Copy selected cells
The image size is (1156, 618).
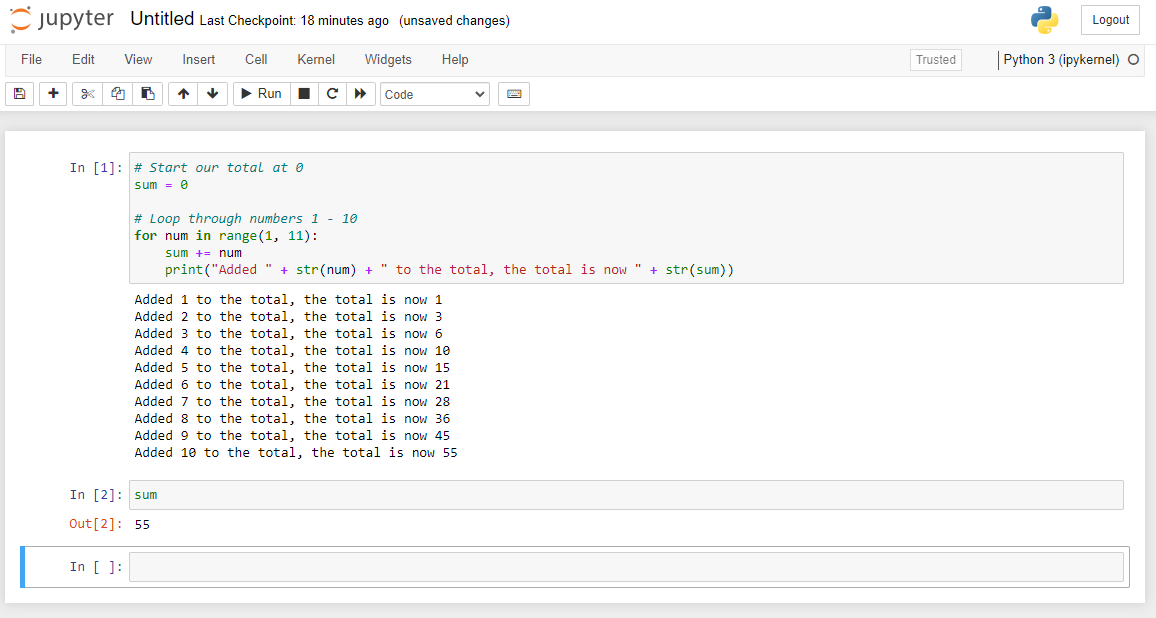click(x=118, y=94)
